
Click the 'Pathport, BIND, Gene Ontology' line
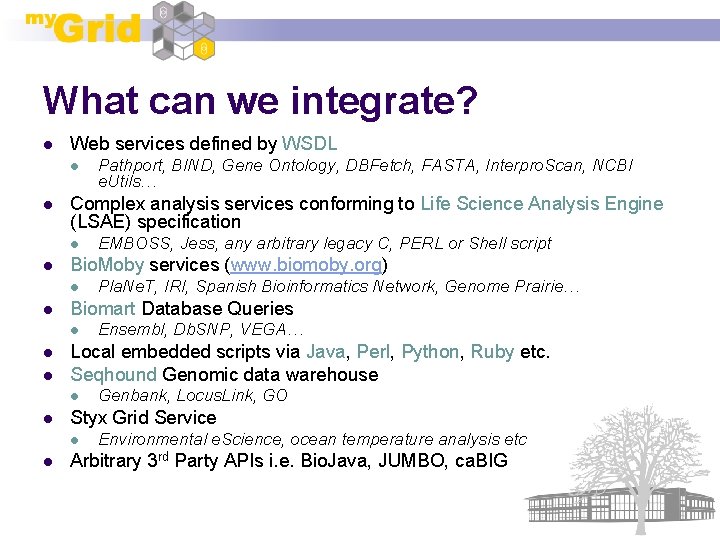point(366,165)
